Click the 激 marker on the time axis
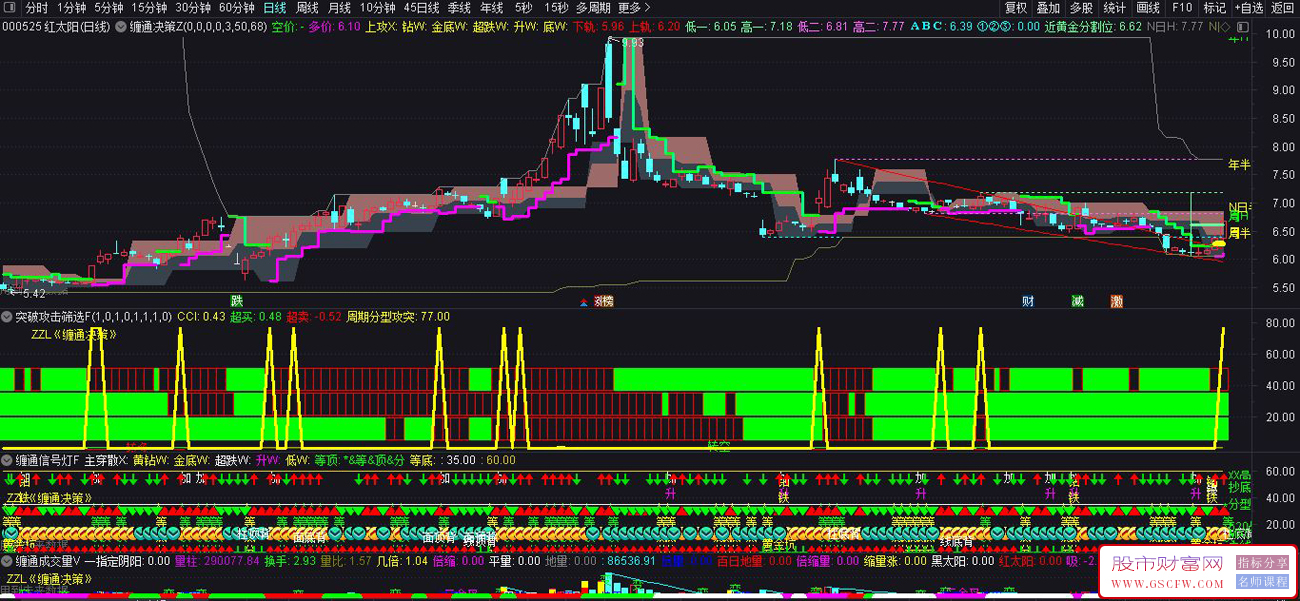 pos(1116,300)
